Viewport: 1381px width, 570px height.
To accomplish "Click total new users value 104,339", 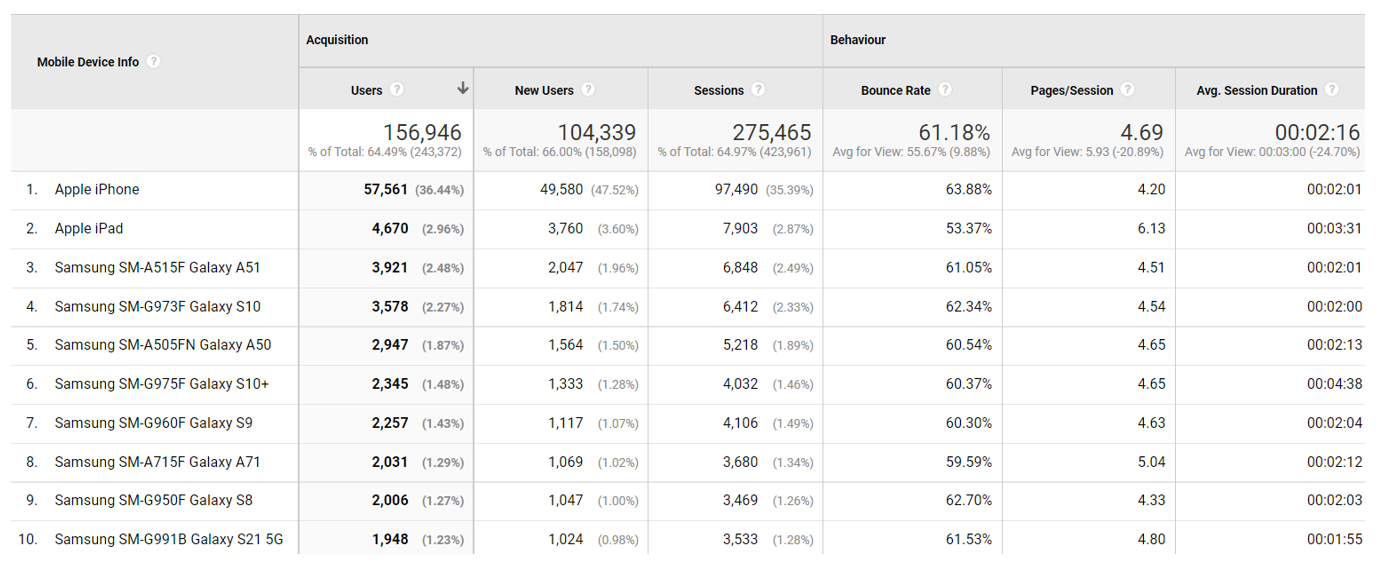I will click(x=596, y=132).
